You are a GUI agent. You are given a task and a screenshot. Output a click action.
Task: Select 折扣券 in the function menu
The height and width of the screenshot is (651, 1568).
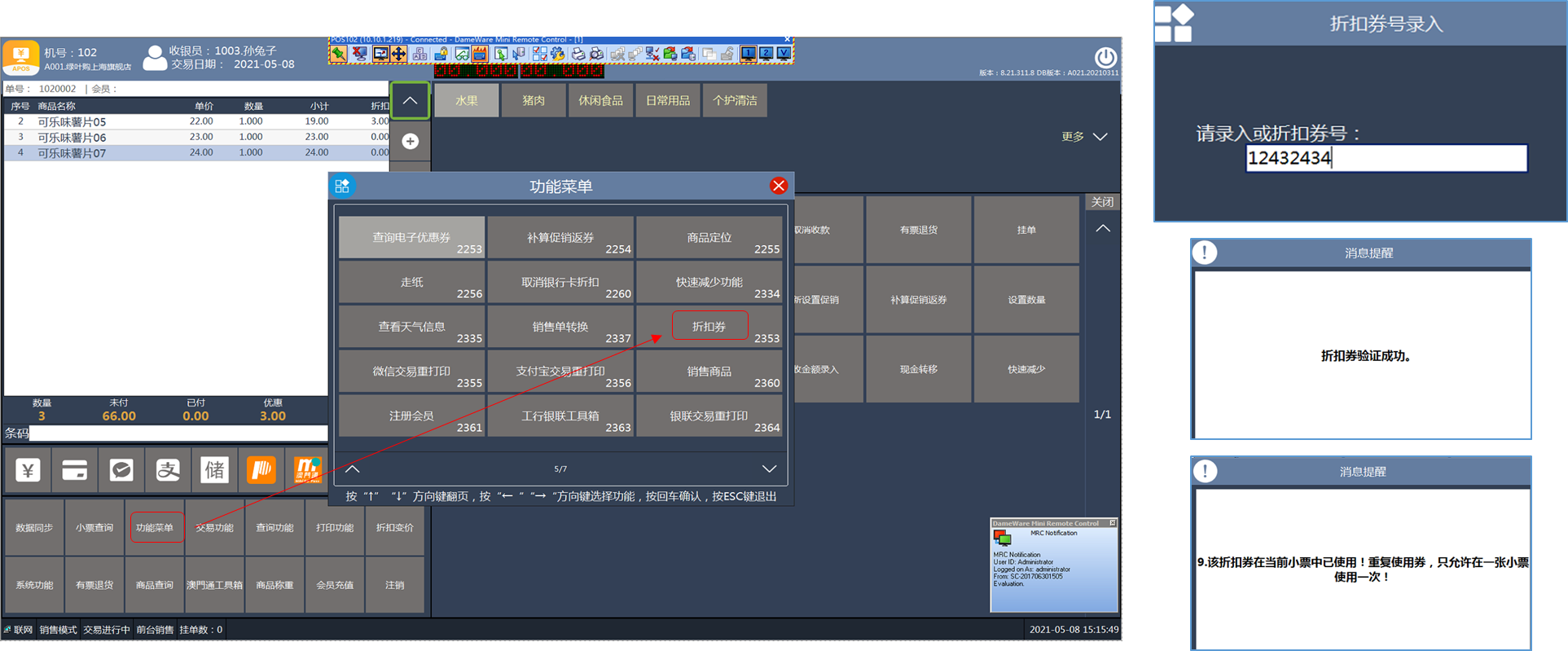709,326
